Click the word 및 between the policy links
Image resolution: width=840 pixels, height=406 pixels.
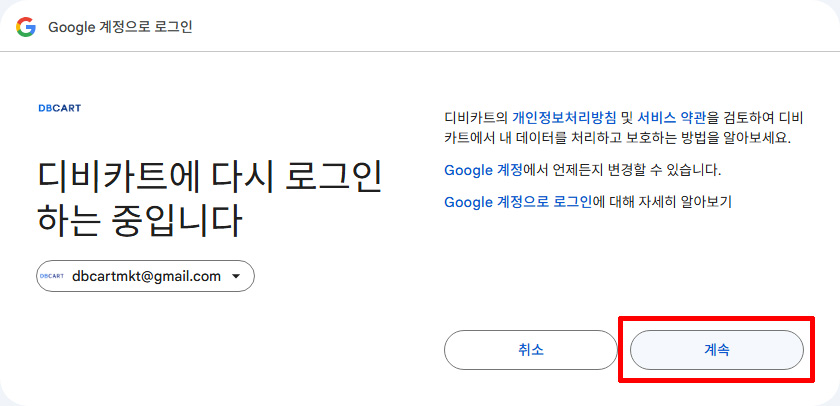pyautogui.click(x=627, y=117)
